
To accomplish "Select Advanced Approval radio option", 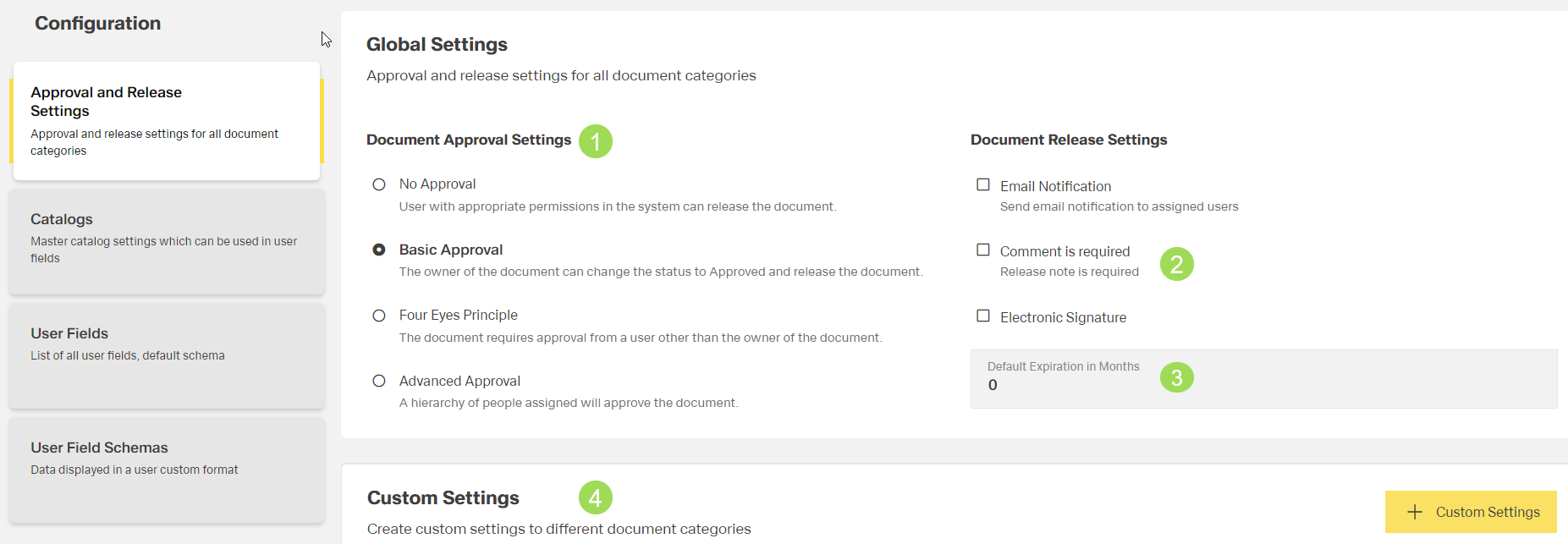I will (379, 381).
